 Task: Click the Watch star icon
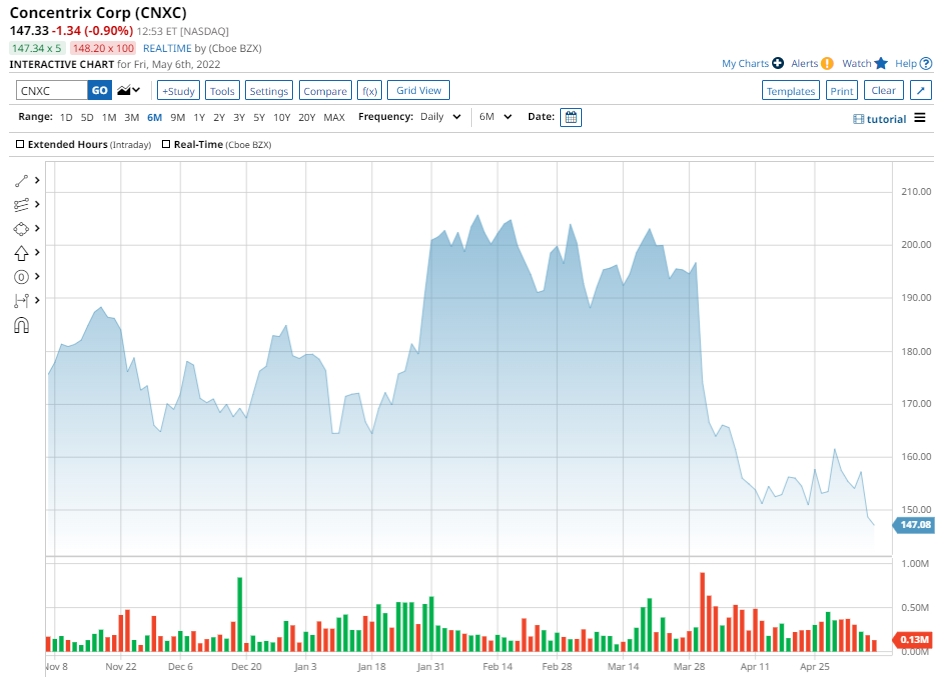click(881, 63)
